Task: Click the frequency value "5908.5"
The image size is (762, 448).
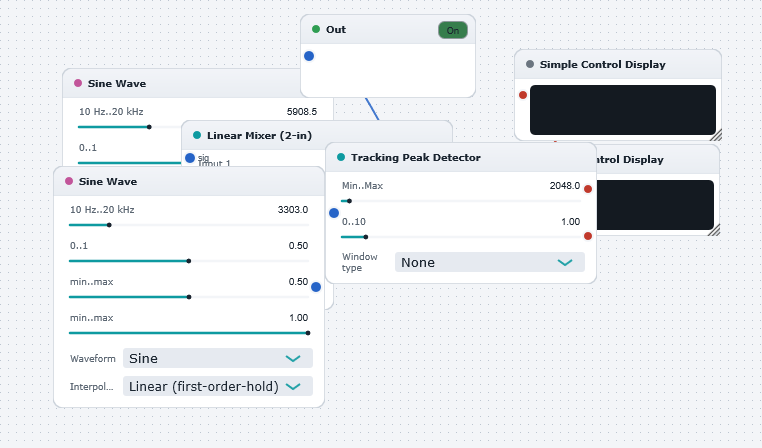Action: (x=302, y=112)
